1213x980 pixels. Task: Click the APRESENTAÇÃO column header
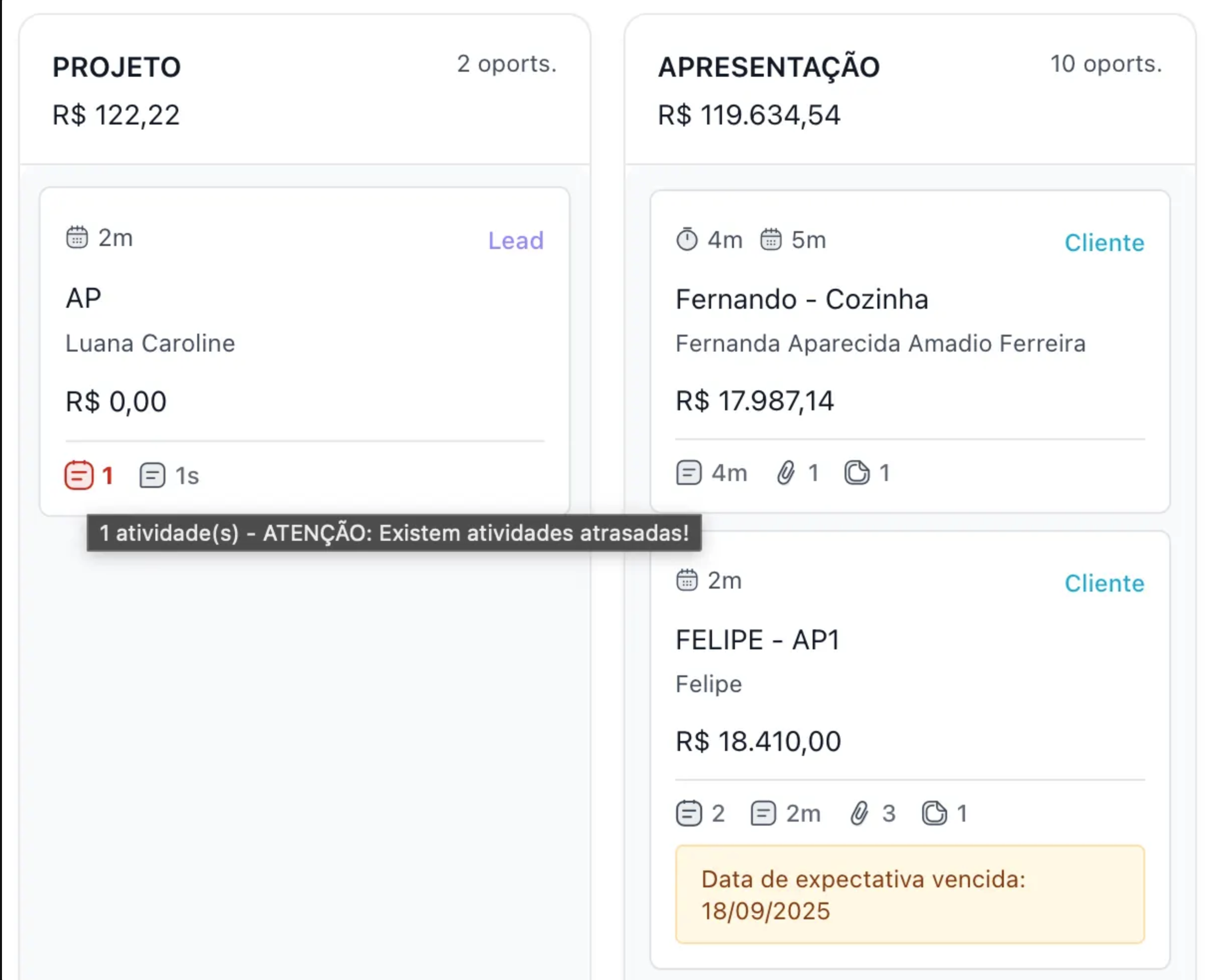click(x=769, y=67)
